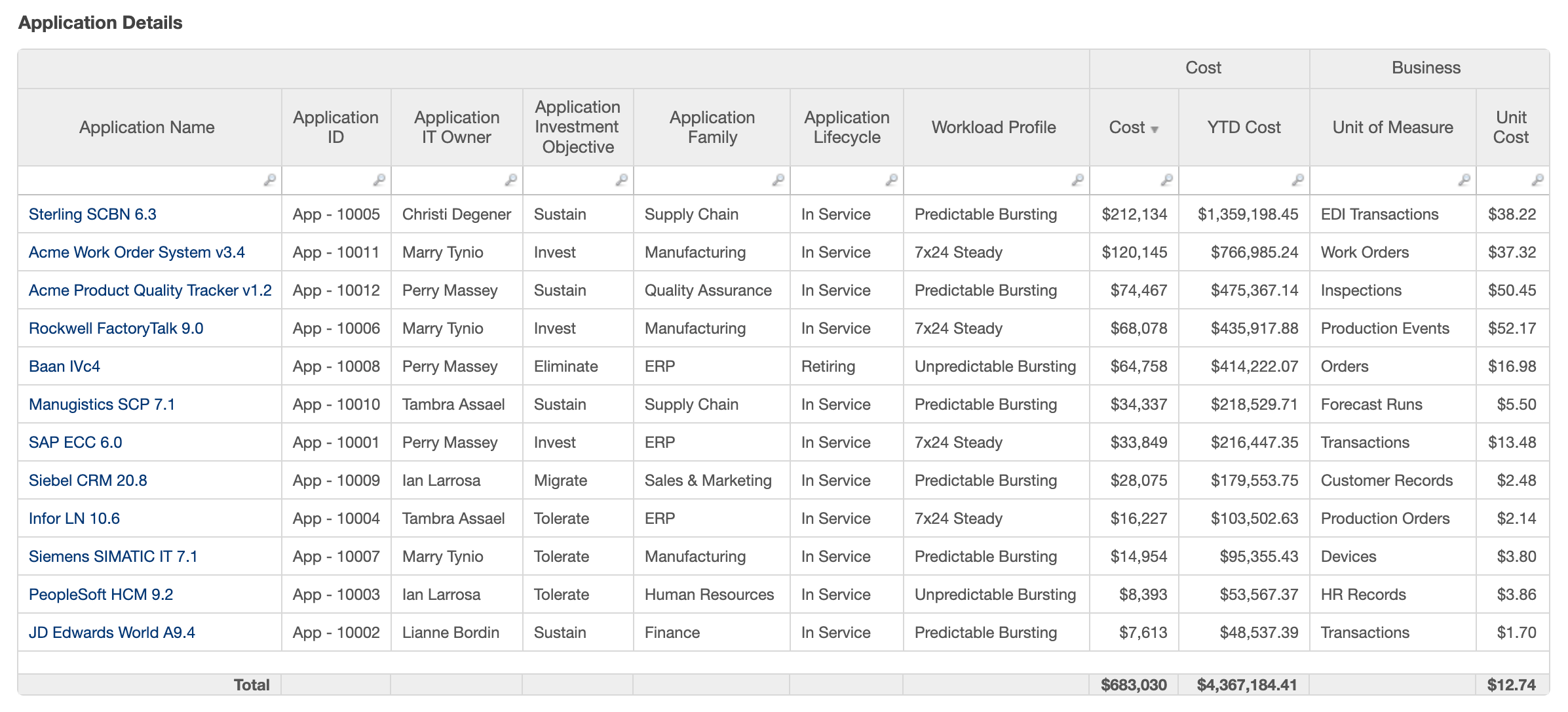Screen dimensions: 1568x712
Task: Sort by the Application Name column header
Action: pyautogui.click(x=147, y=127)
